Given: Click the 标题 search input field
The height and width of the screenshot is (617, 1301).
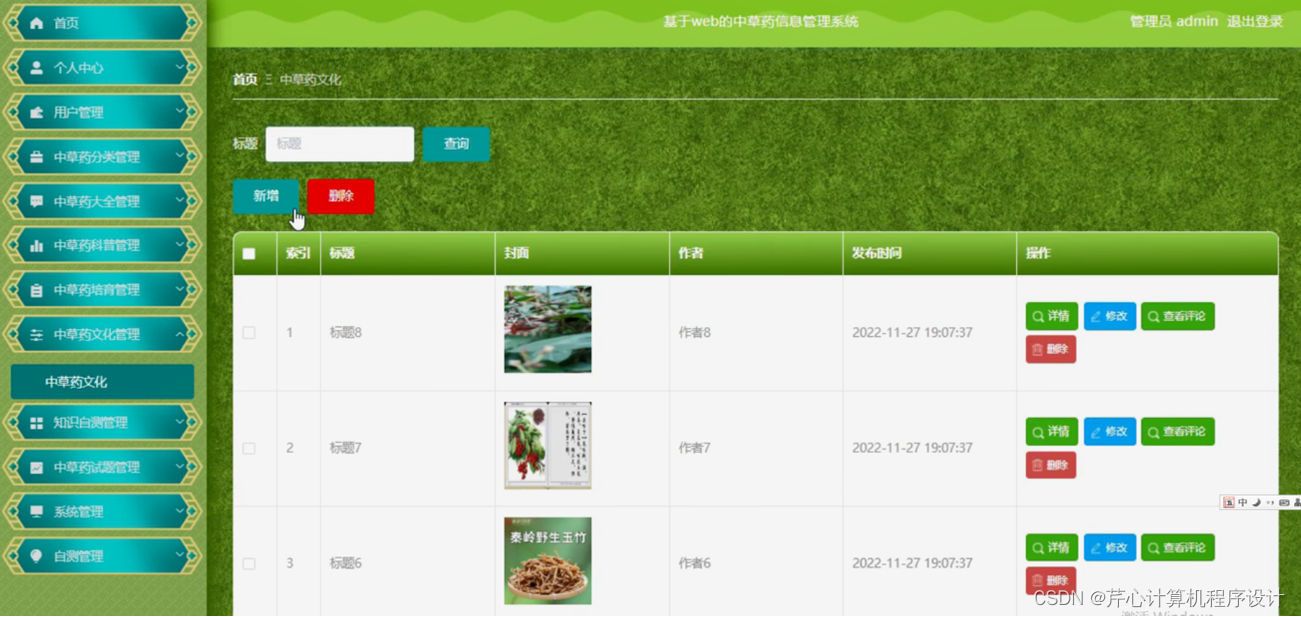Looking at the screenshot, I should 339,143.
